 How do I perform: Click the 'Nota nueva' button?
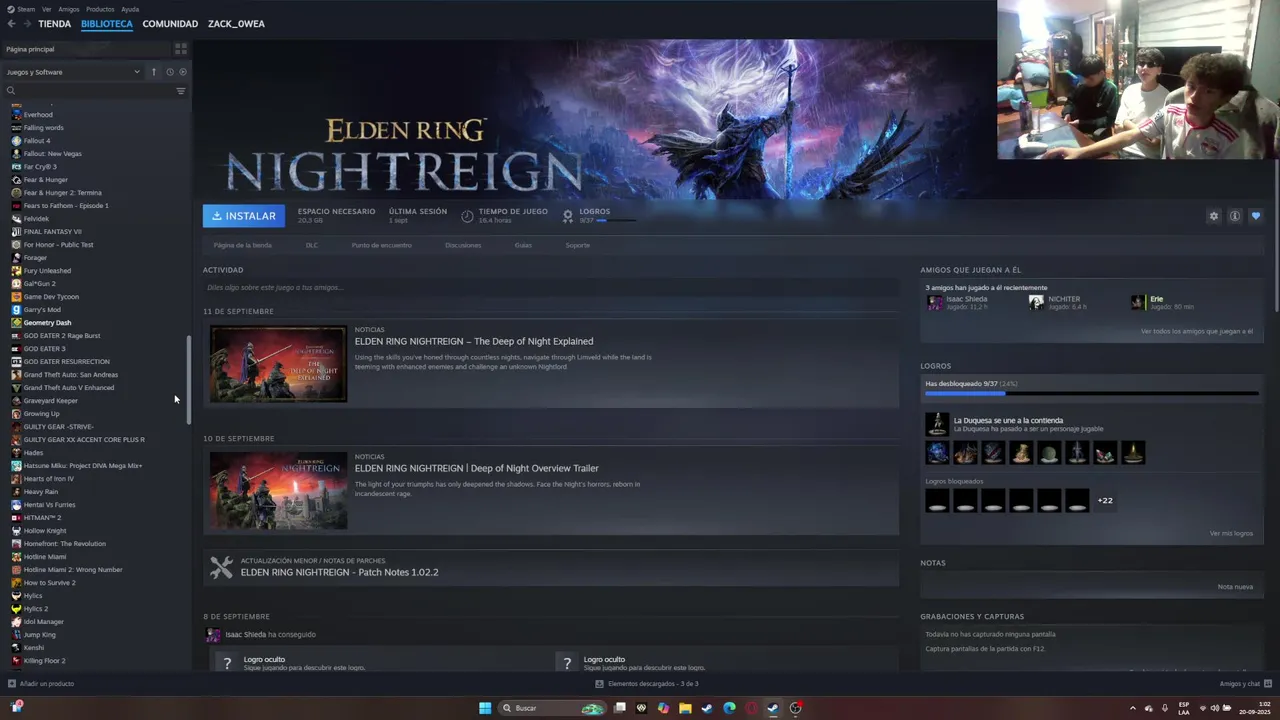click(x=1235, y=587)
